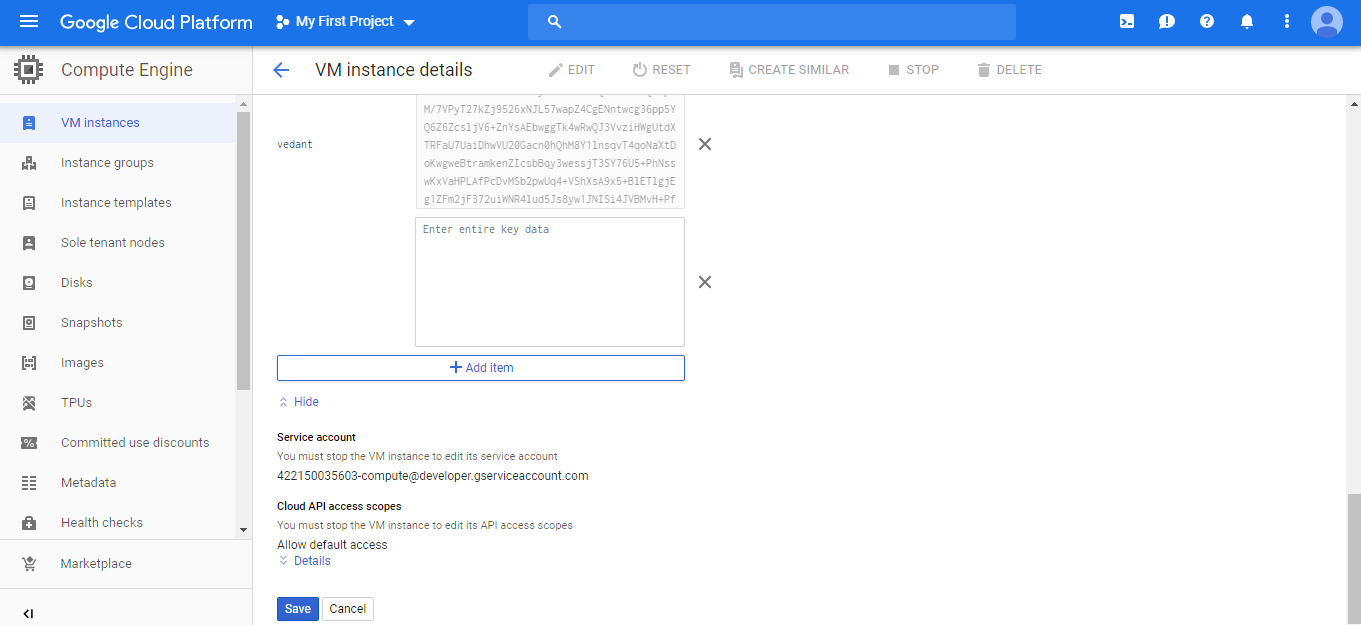Click the Disks icon
1361x625 pixels.
coord(29,283)
